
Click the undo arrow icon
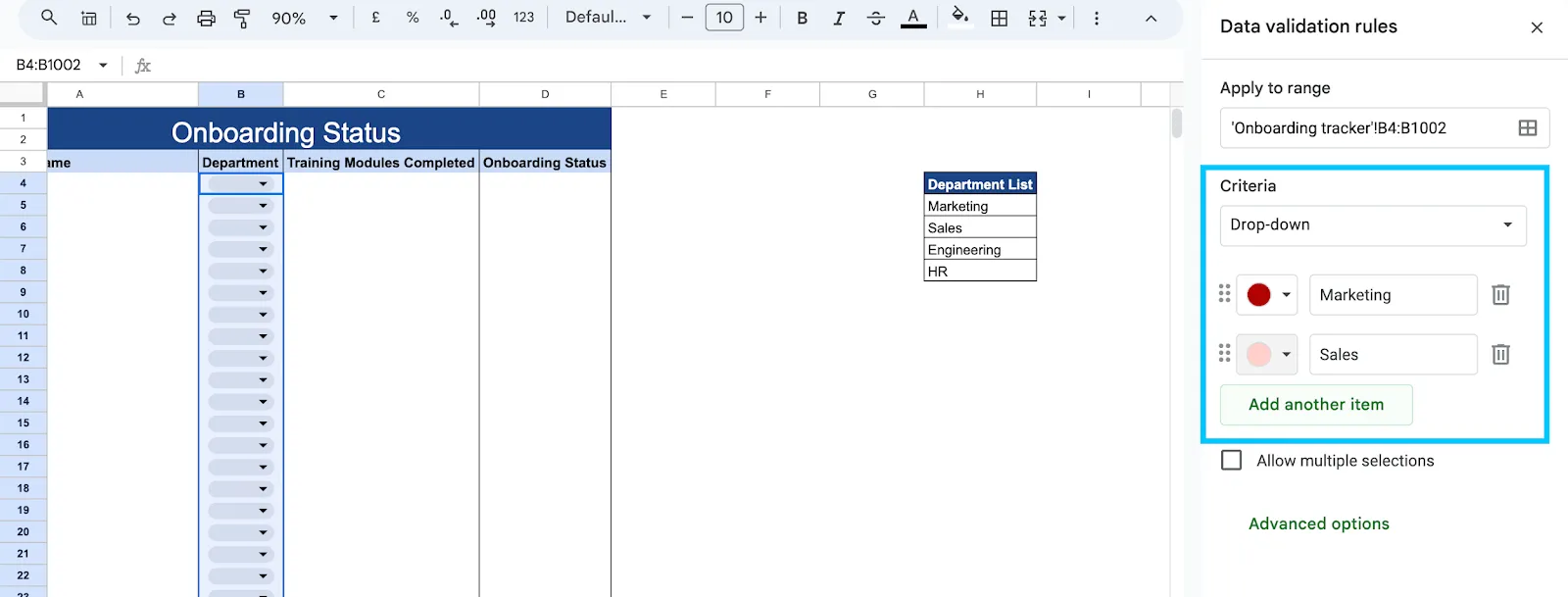click(133, 18)
